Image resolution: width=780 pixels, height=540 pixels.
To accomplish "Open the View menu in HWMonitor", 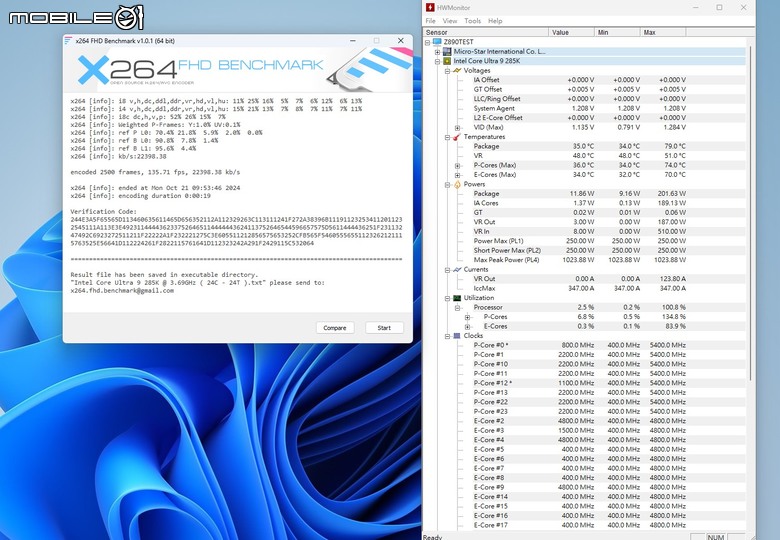I will coord(450,21).
